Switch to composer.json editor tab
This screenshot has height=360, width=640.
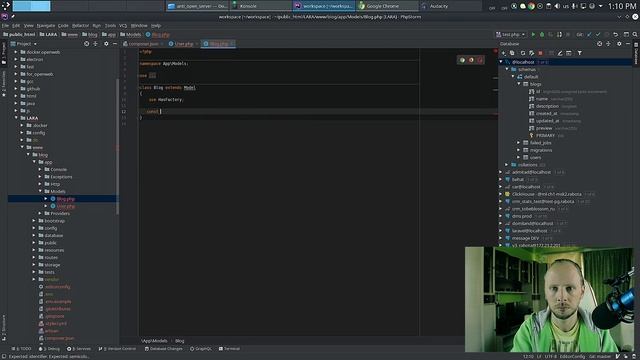tap(143, 44)
